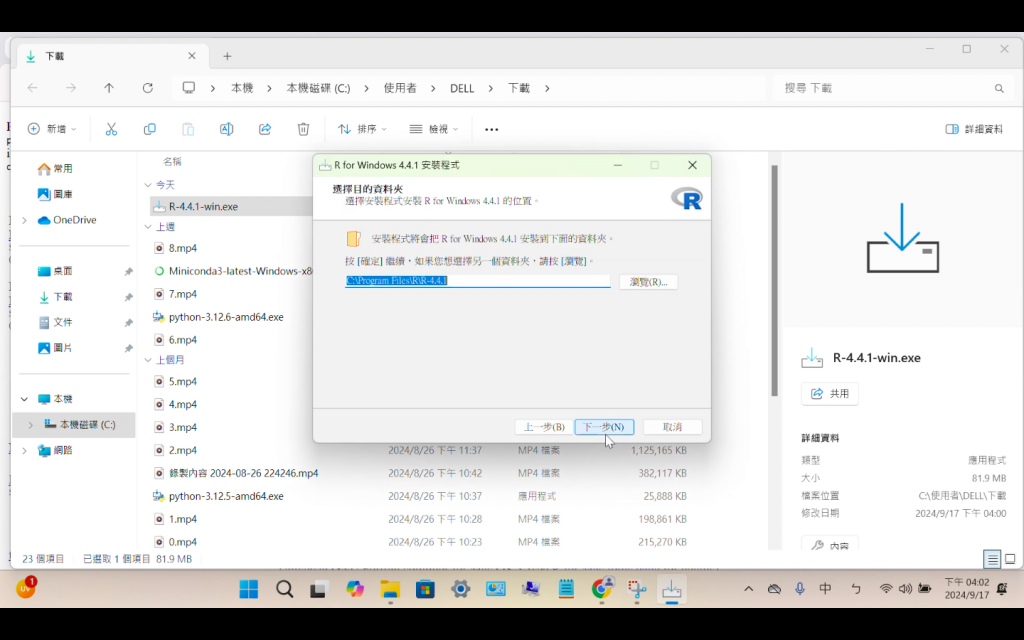Open Microsoft Store from taskbar
This screenshot has height=640, width=1024.
[425, 589]
